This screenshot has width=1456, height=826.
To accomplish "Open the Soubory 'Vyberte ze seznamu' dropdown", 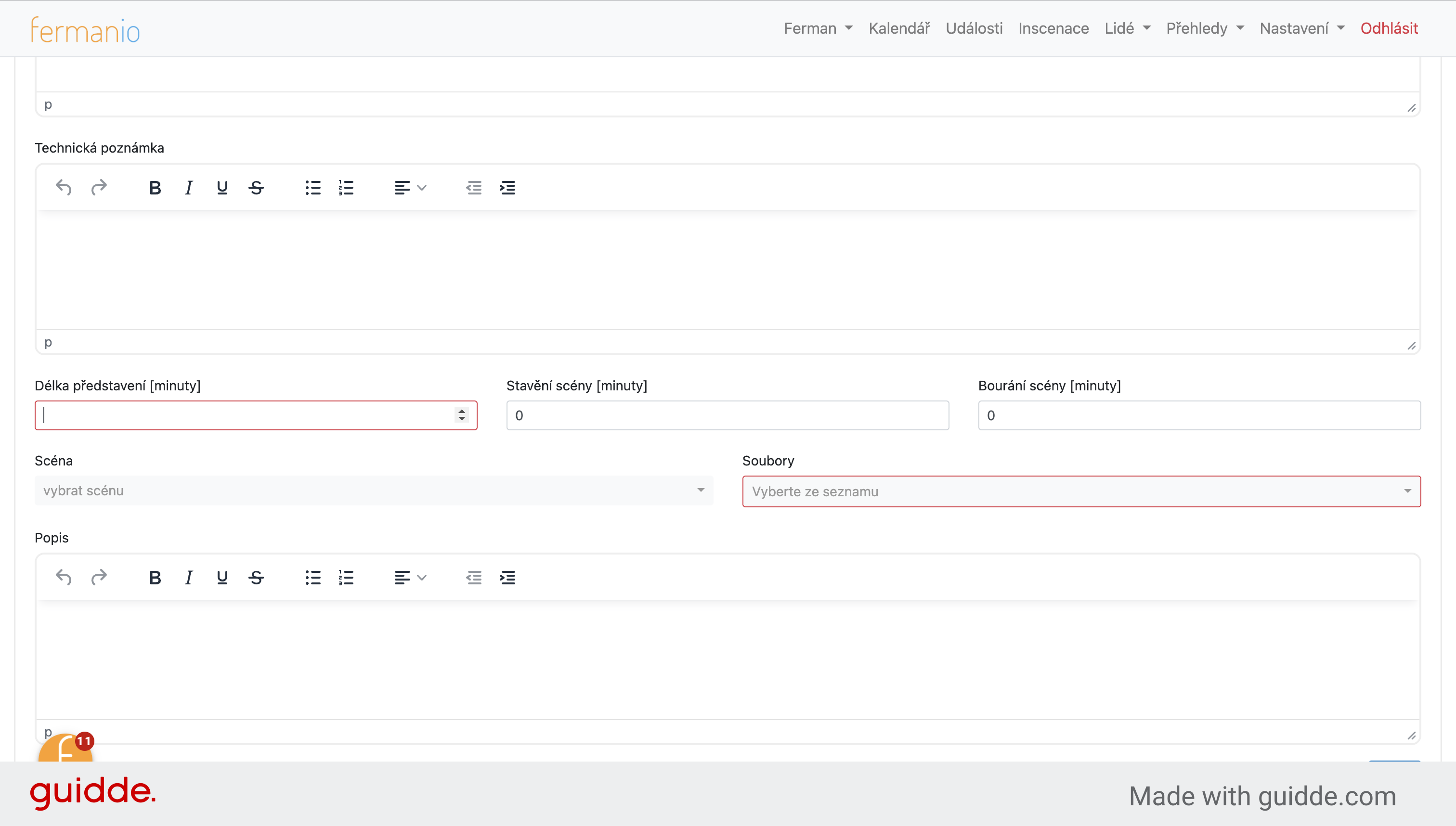I will pyautogui.click(x=1081, y=491).
